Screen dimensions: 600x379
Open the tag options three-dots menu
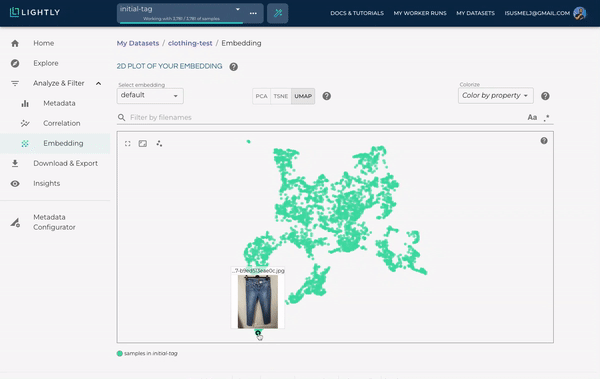(253, 13)
